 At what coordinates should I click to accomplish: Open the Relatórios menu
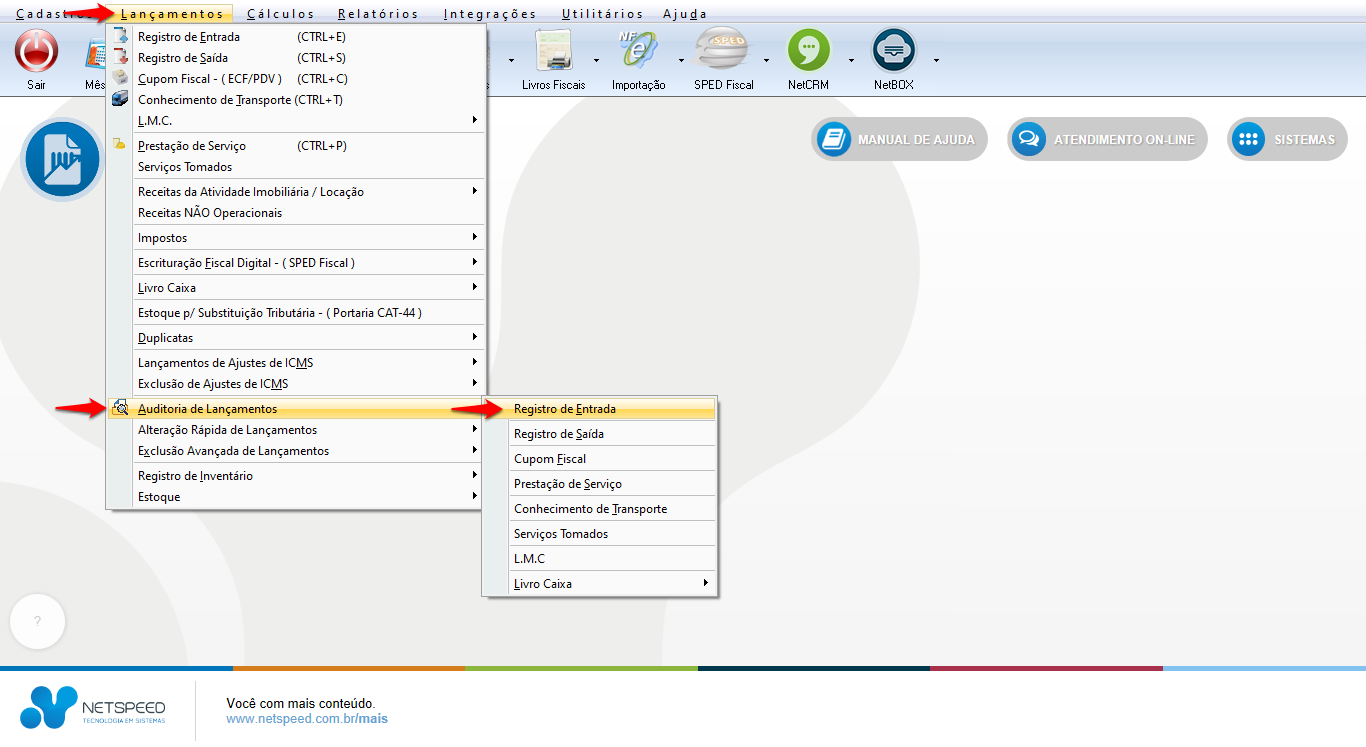click(378, 14)
